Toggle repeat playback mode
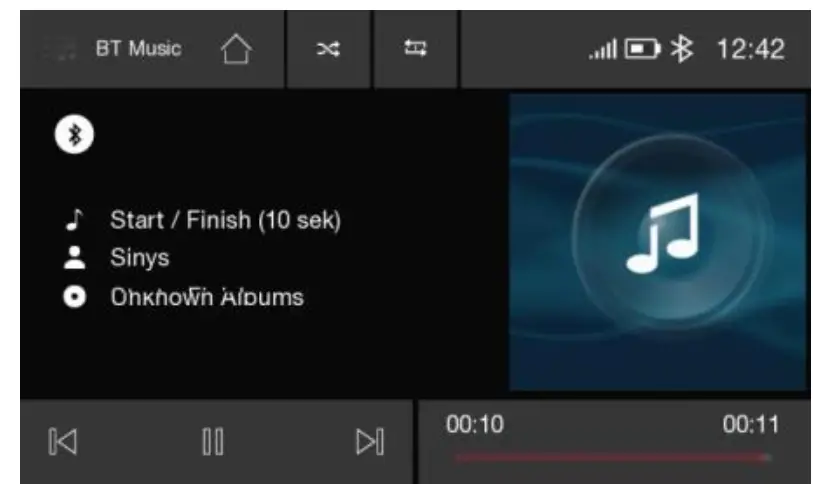This screenshot has height=494, width=813. [x=415, y=48]
